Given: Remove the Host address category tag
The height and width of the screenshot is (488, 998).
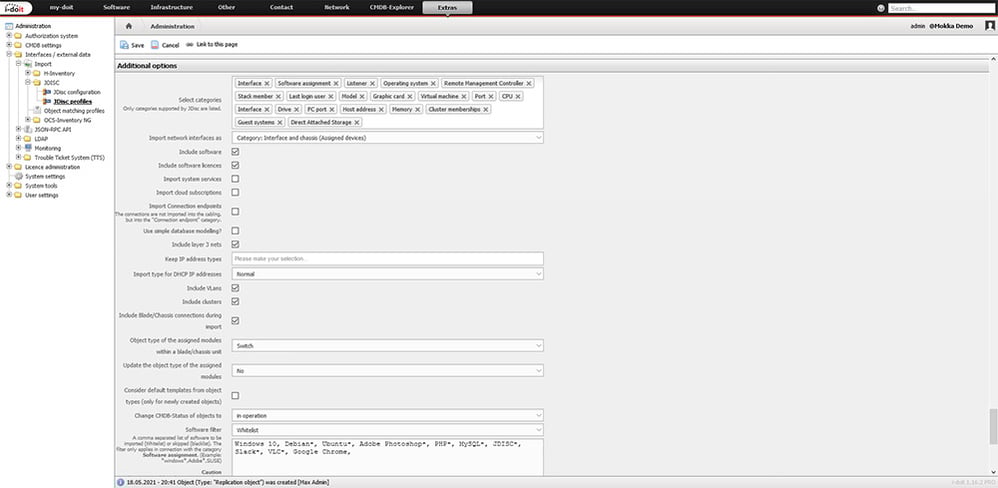Looking at the screenshot, I should (x=381, y=109).
